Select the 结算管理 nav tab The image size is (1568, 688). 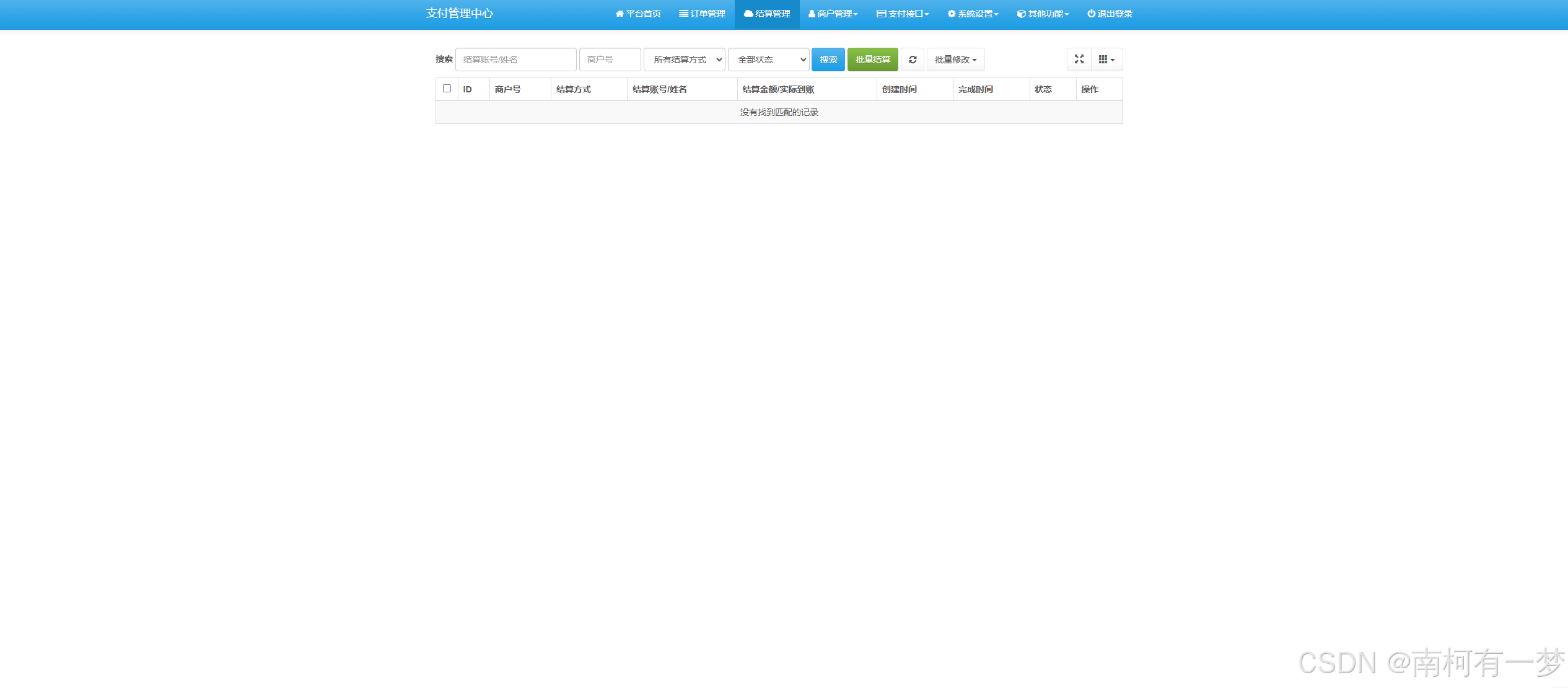pyautogui.click(x=767, y=14)
